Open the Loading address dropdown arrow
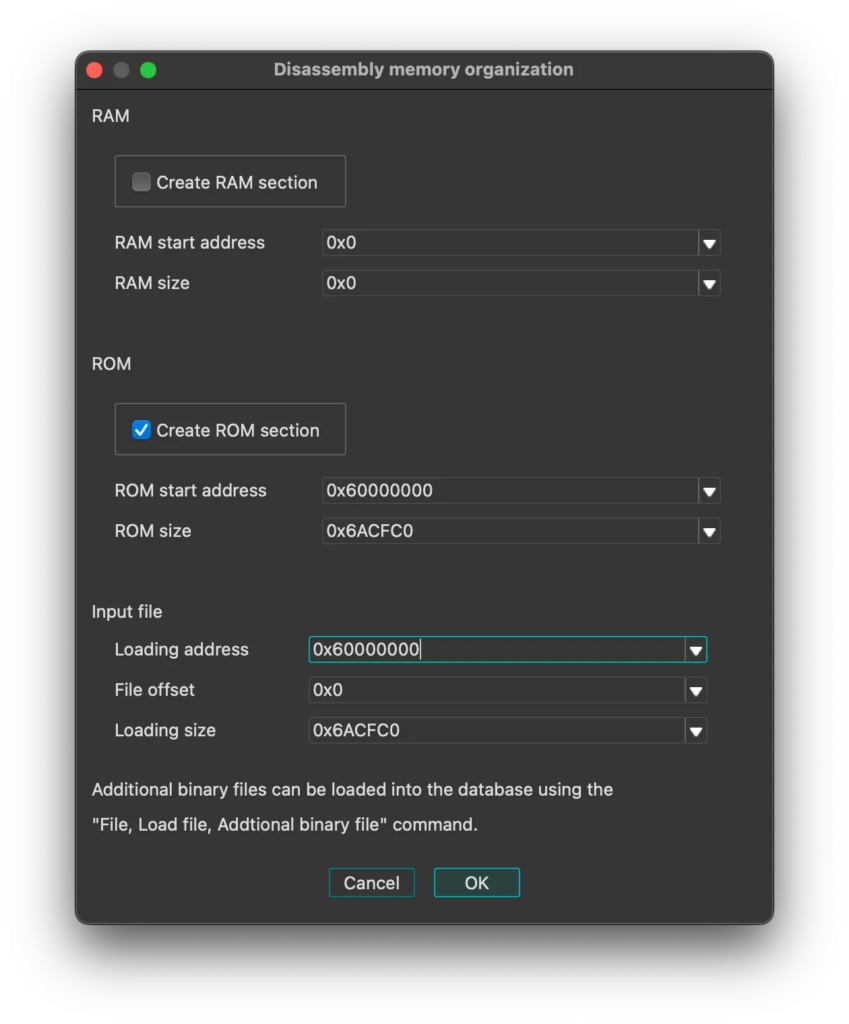The height and width of the screenshot is (1024, 849). pyautogui.click(x=696, y=650)
